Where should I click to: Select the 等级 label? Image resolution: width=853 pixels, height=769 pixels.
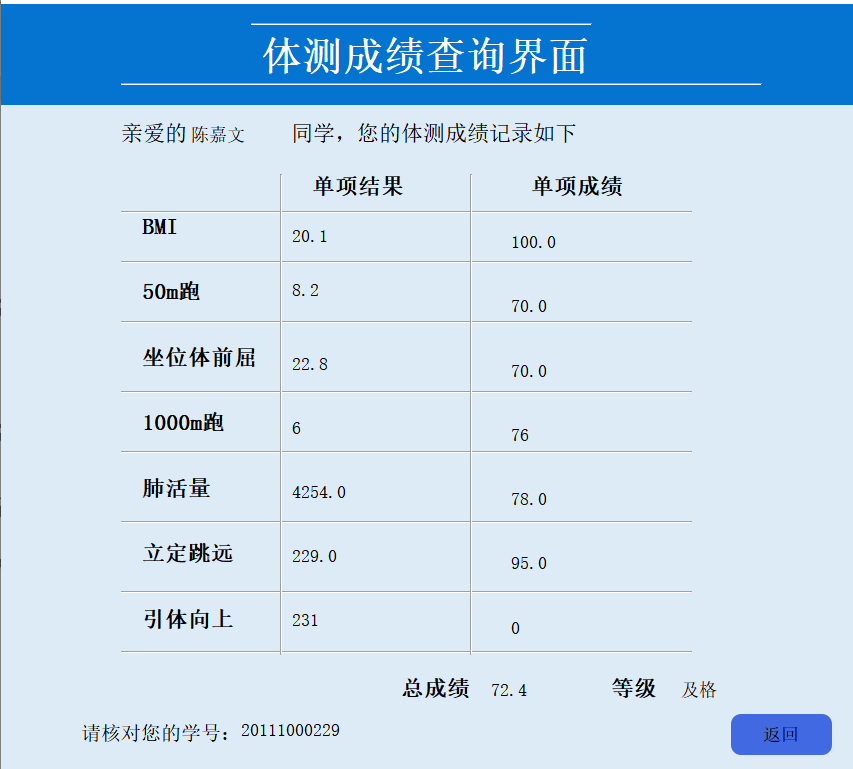click(x=636, y=689)
